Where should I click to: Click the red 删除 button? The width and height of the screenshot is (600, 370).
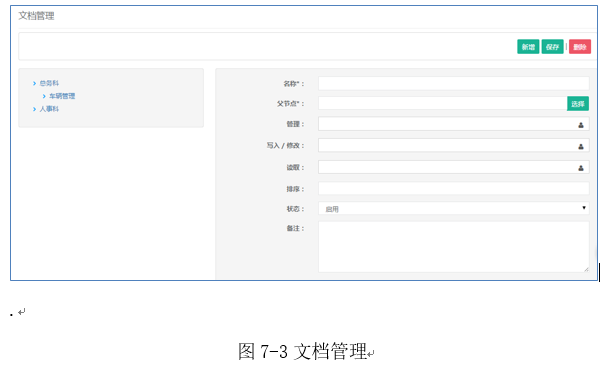coord(580,47)
